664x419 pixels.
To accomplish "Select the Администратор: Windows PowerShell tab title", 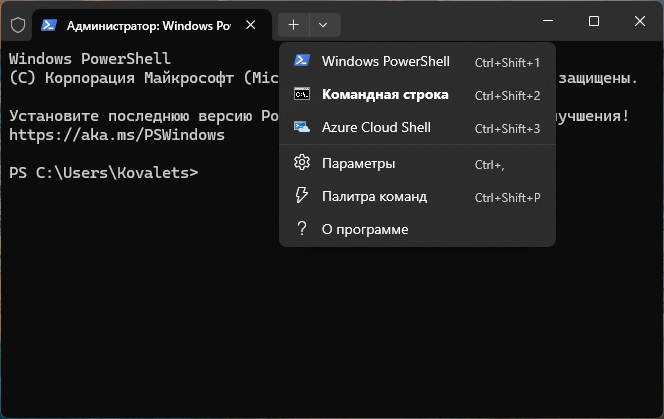I will pyautogui.click(x=148, y=24).
